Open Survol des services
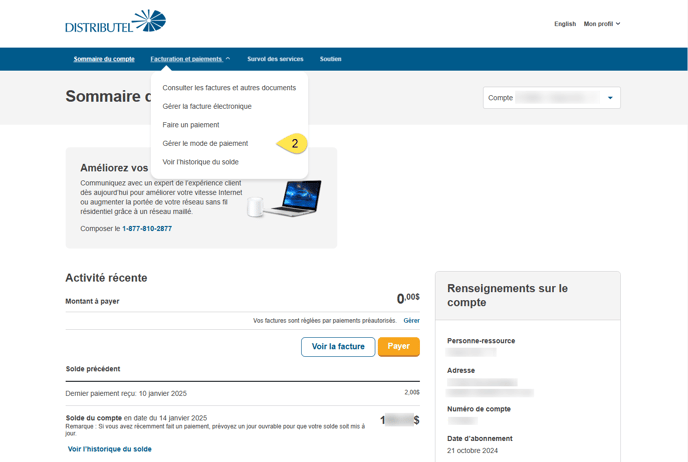This screenshot has width=688, height=462. point(275,59)
